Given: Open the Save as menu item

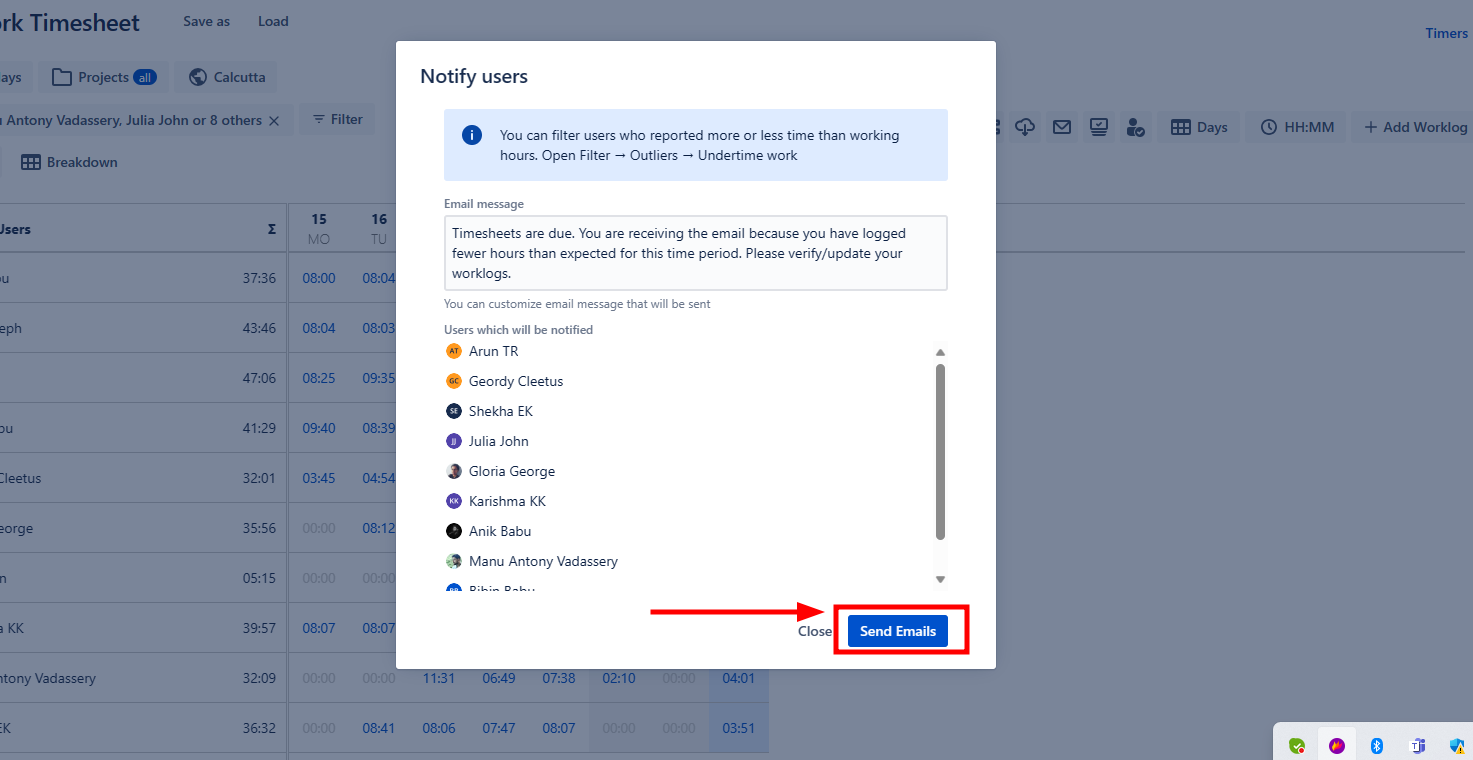Looking at the screenshot, I should pos(206,21).
